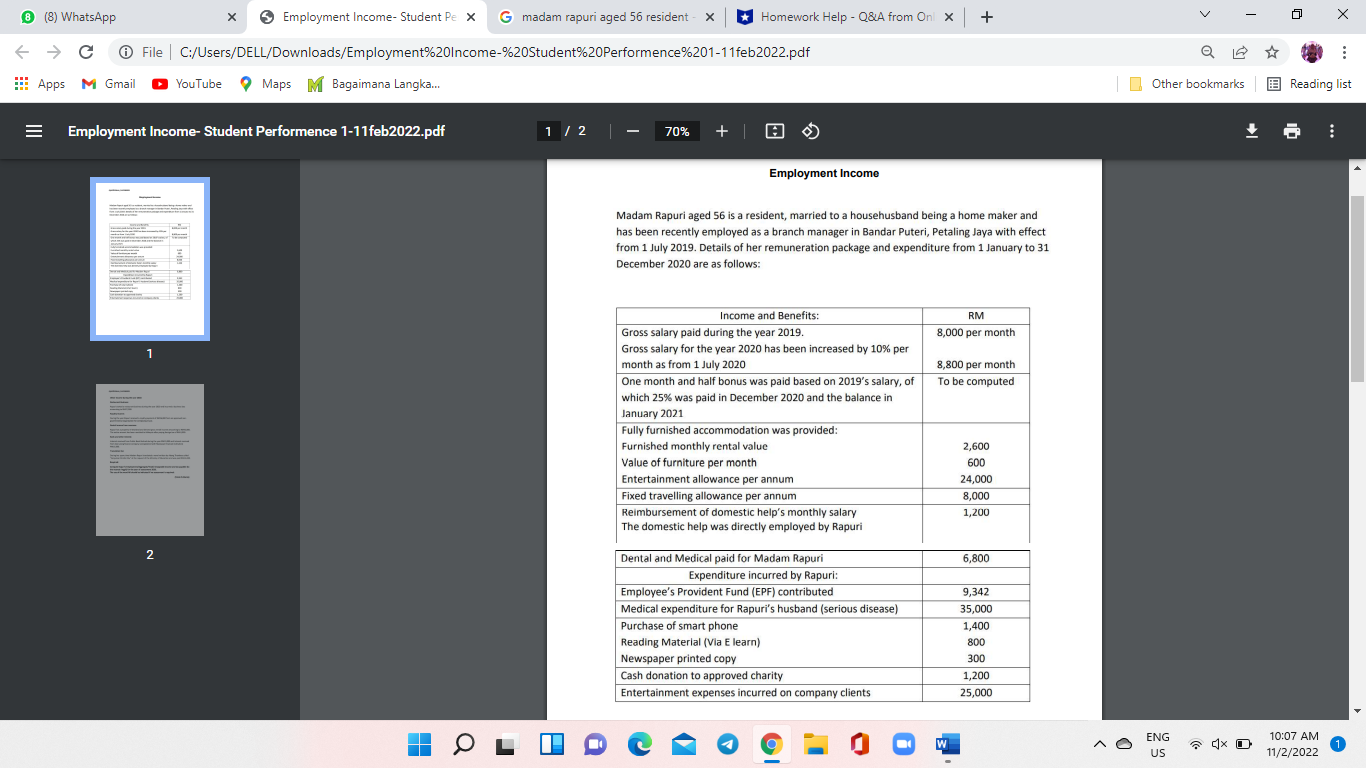The image size is (1366, 768).
Task: Open the PDF more options menu
Action: click(1330, 130)
